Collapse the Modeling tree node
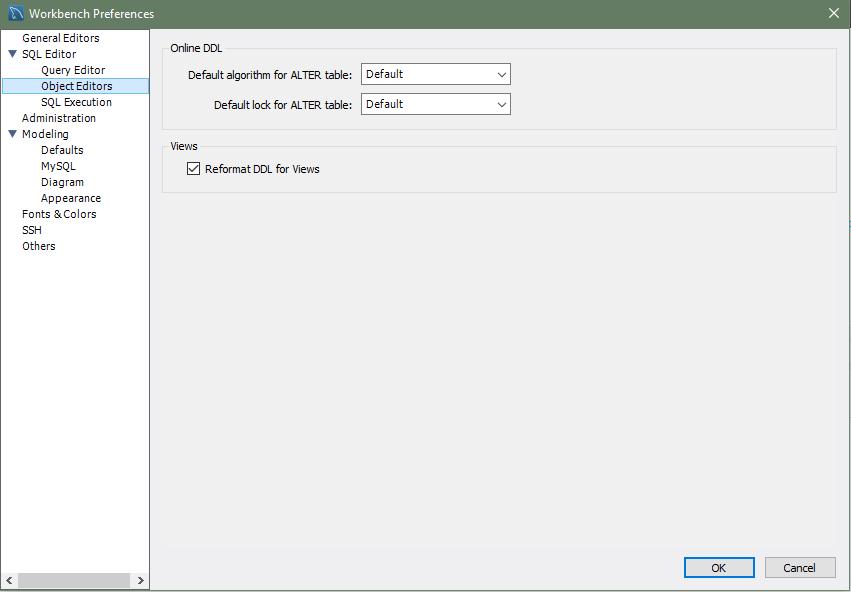Screen dimensions: 851x592 pos(12,134)
